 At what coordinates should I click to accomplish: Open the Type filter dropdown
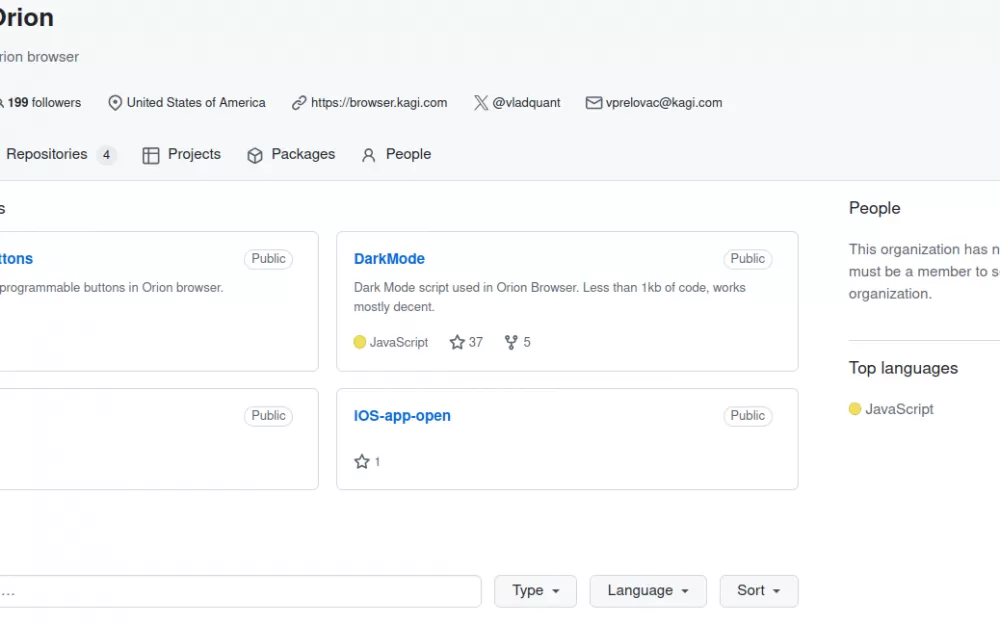coord(536,591)
